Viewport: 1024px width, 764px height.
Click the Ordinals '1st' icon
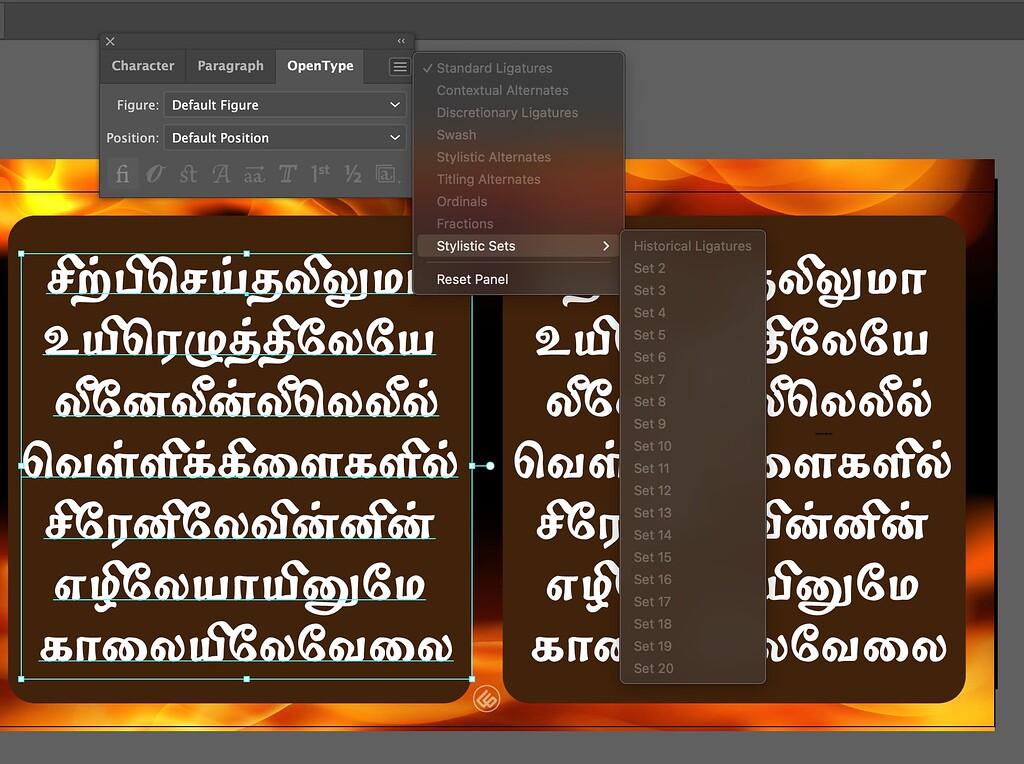click(x=319, y=173)
